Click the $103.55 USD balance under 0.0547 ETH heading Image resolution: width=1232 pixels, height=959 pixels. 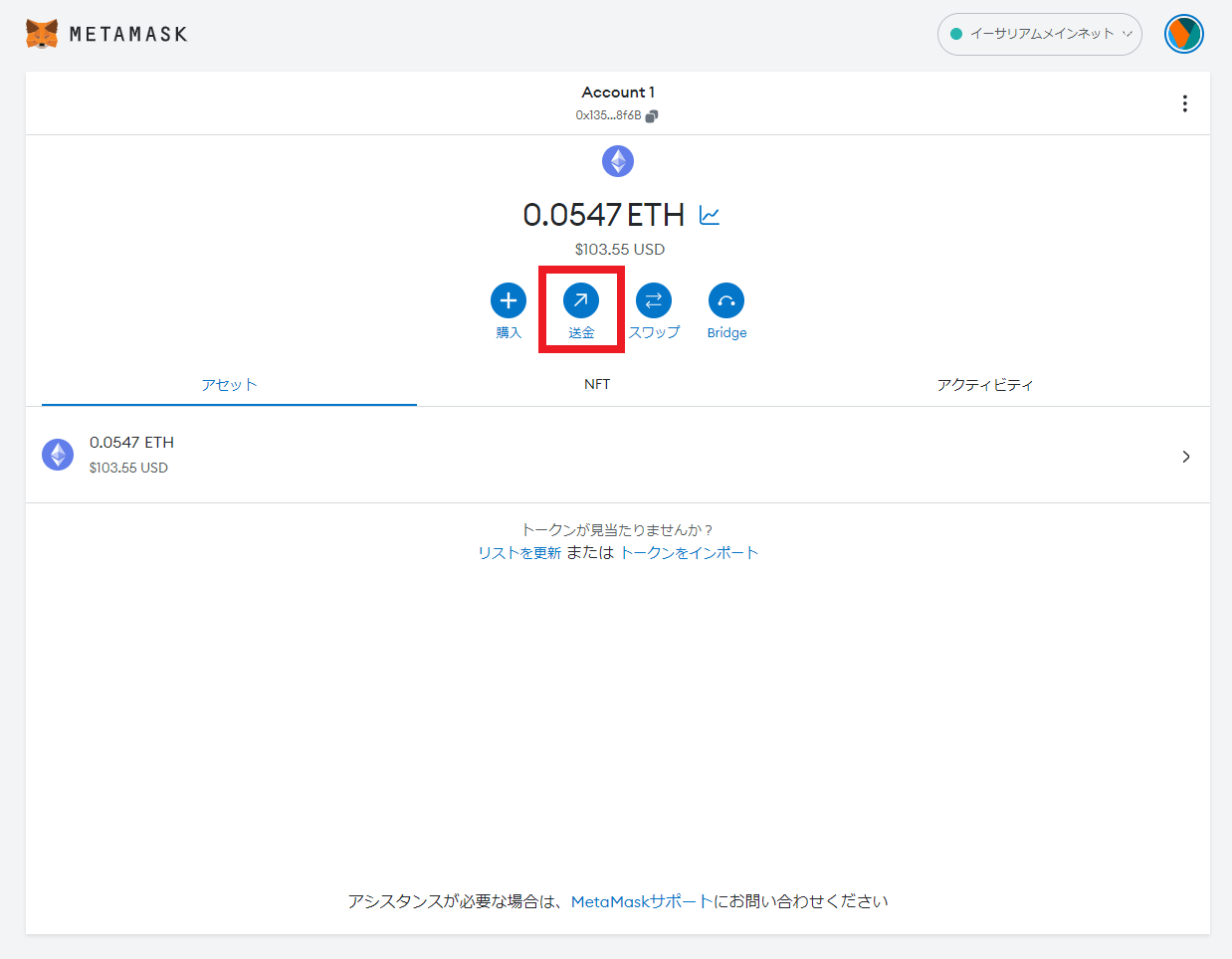pyautogui.click(x=620, y=250)
